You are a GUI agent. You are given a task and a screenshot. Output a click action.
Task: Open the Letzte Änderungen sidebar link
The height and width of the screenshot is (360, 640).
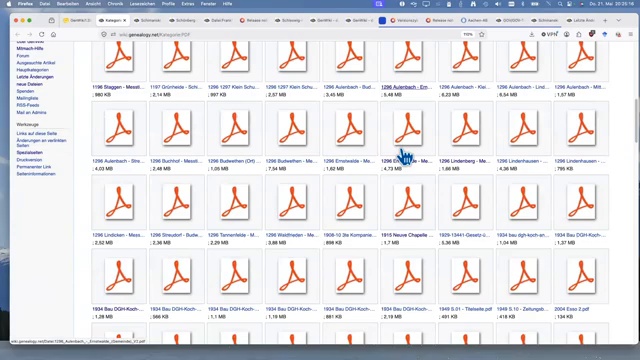click(35, 77)
